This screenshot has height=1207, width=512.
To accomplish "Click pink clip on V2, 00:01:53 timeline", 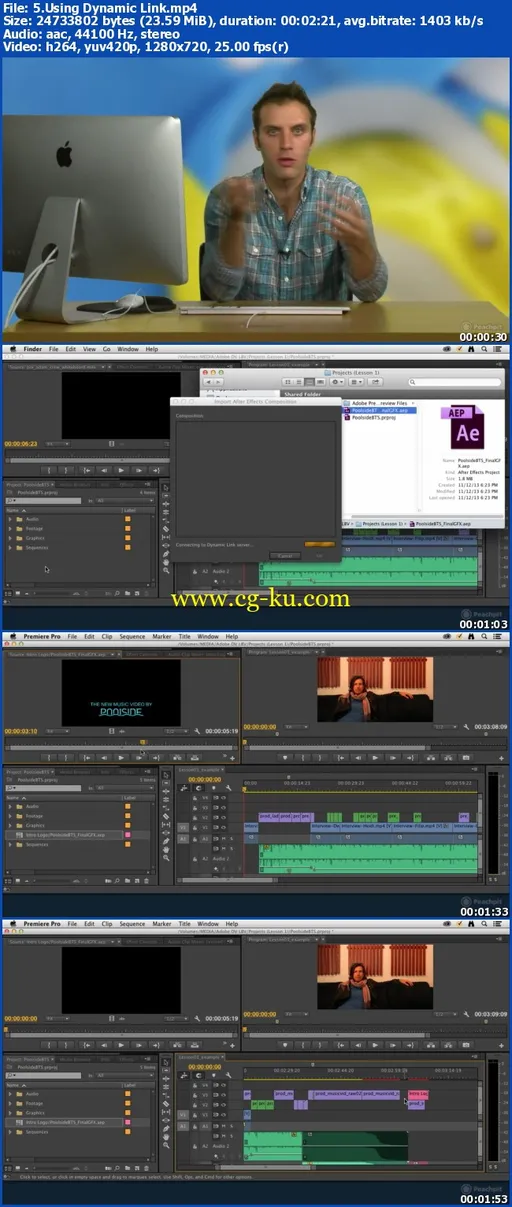I will tap(418, 1094).
